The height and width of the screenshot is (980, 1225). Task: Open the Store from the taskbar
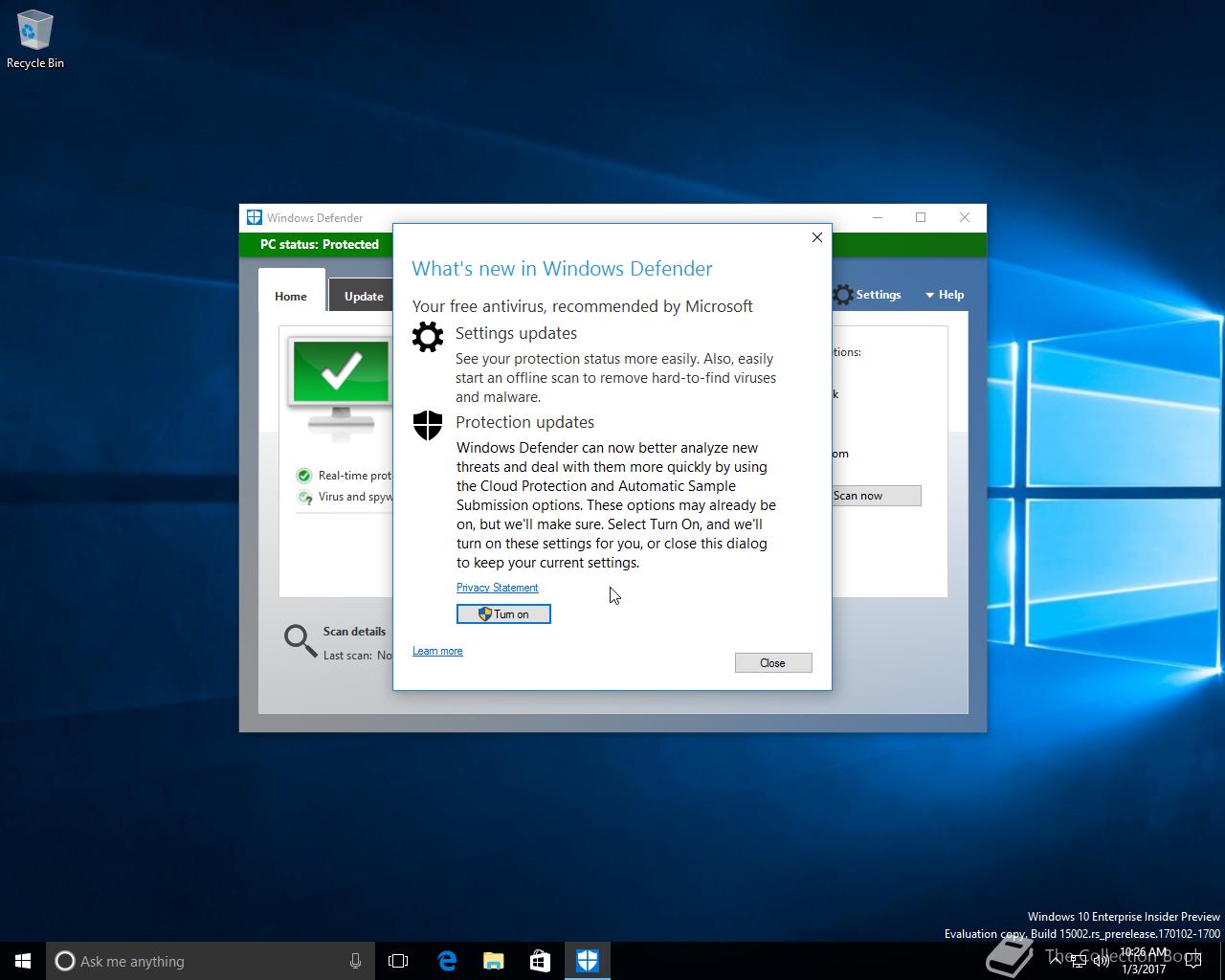pyautogui.click(x=540, y=961)
